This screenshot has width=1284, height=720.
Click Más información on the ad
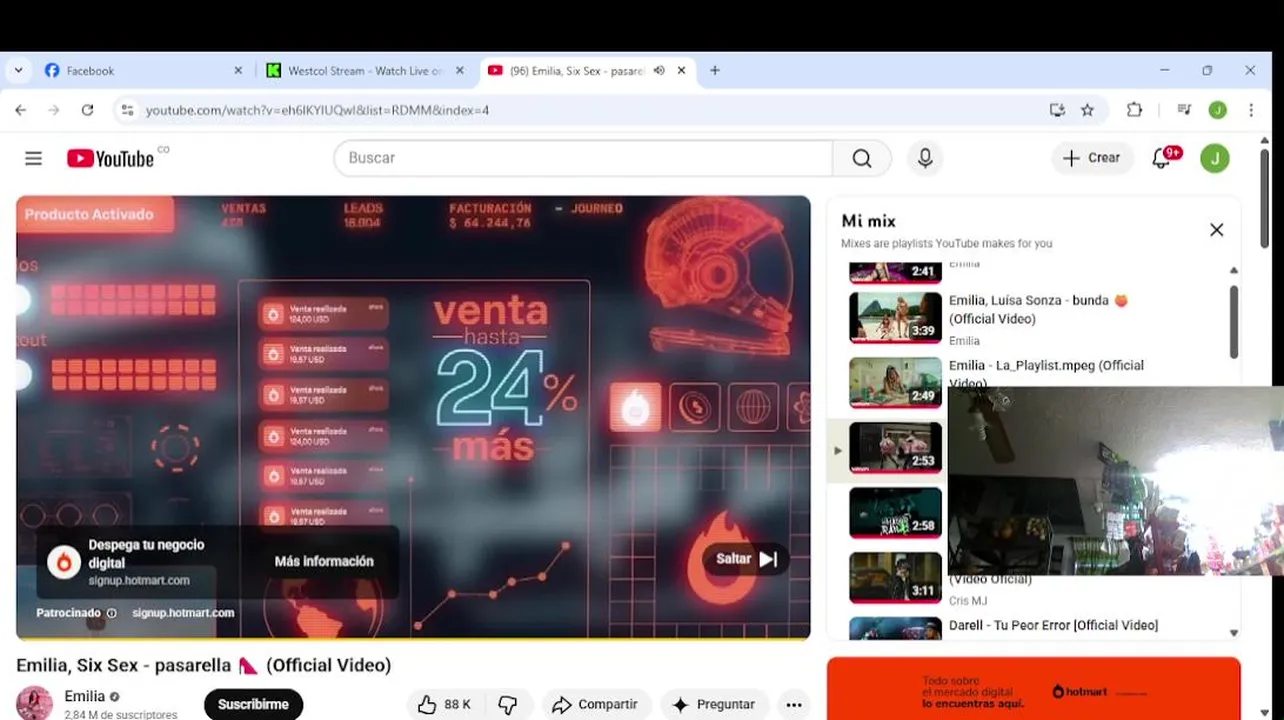(x=324, y=561)
